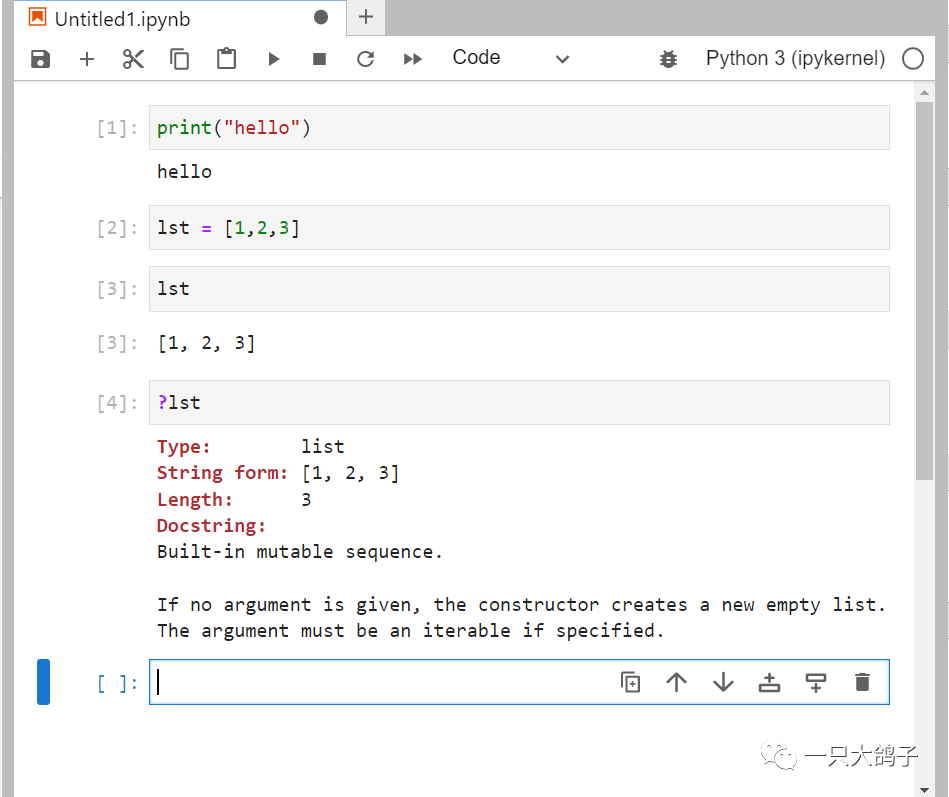Cut selected cell with scissors icon

pos(133,59)
